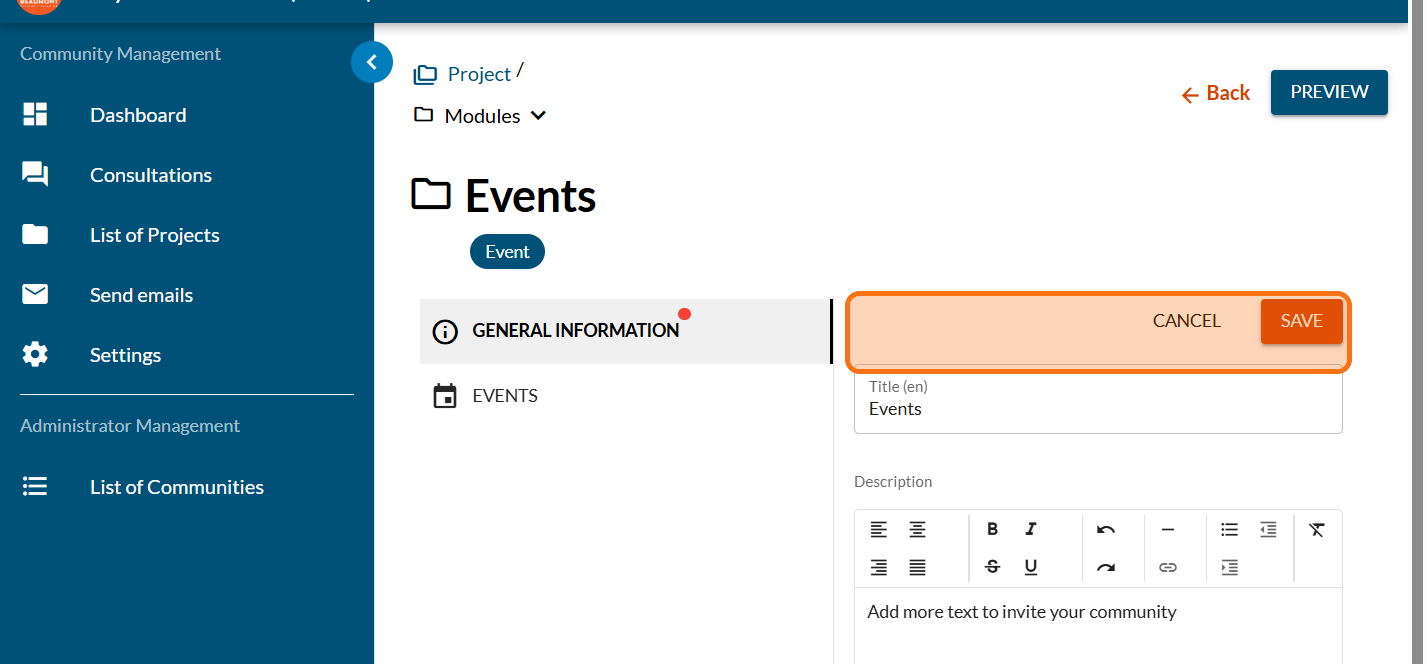Click Cancel to discard changes
Image resolution: width=1427 pixels, height=664 pixels.
[1186, 321]
